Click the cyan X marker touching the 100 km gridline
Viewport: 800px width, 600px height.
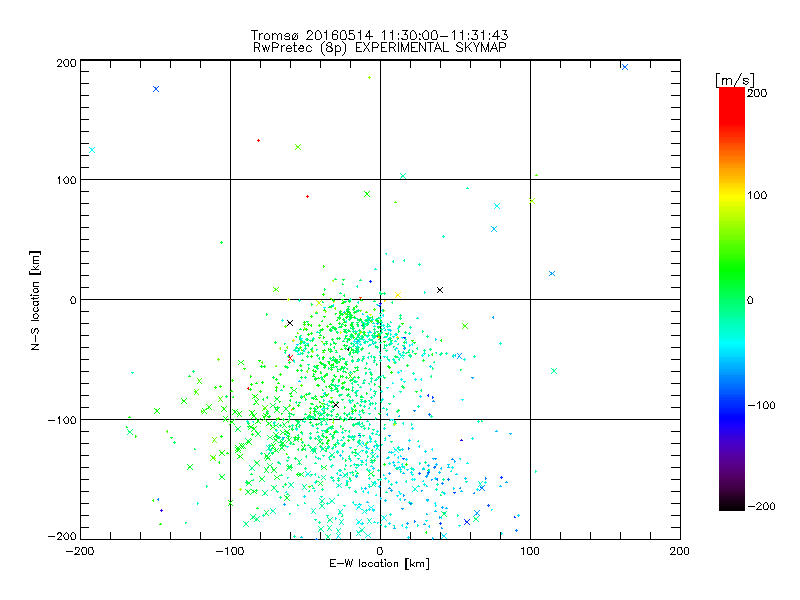coord(403,176)
